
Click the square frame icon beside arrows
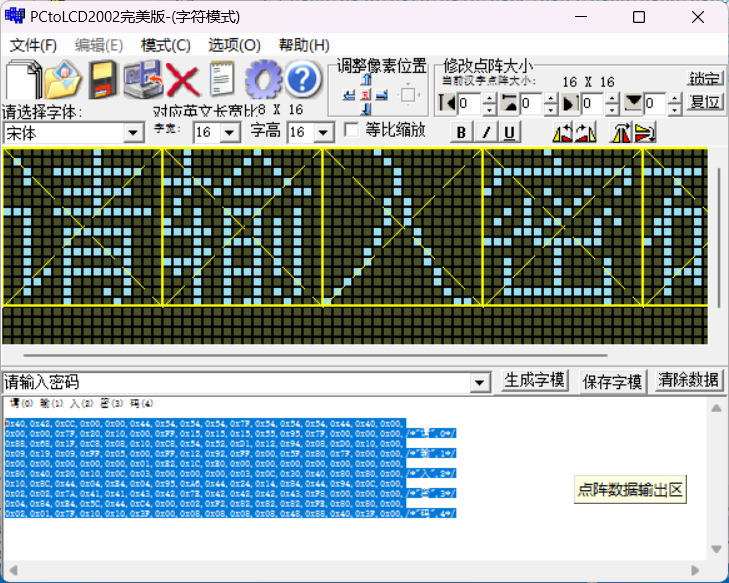(408, 95)
